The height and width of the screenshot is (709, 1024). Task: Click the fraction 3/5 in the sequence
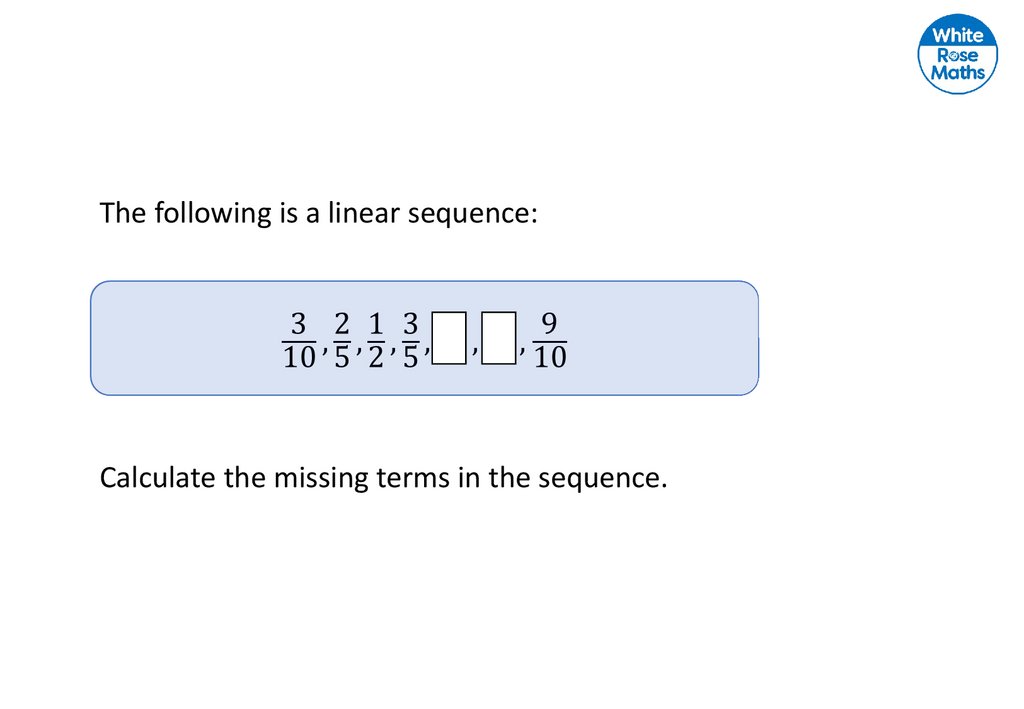click(x=410, y=338)
